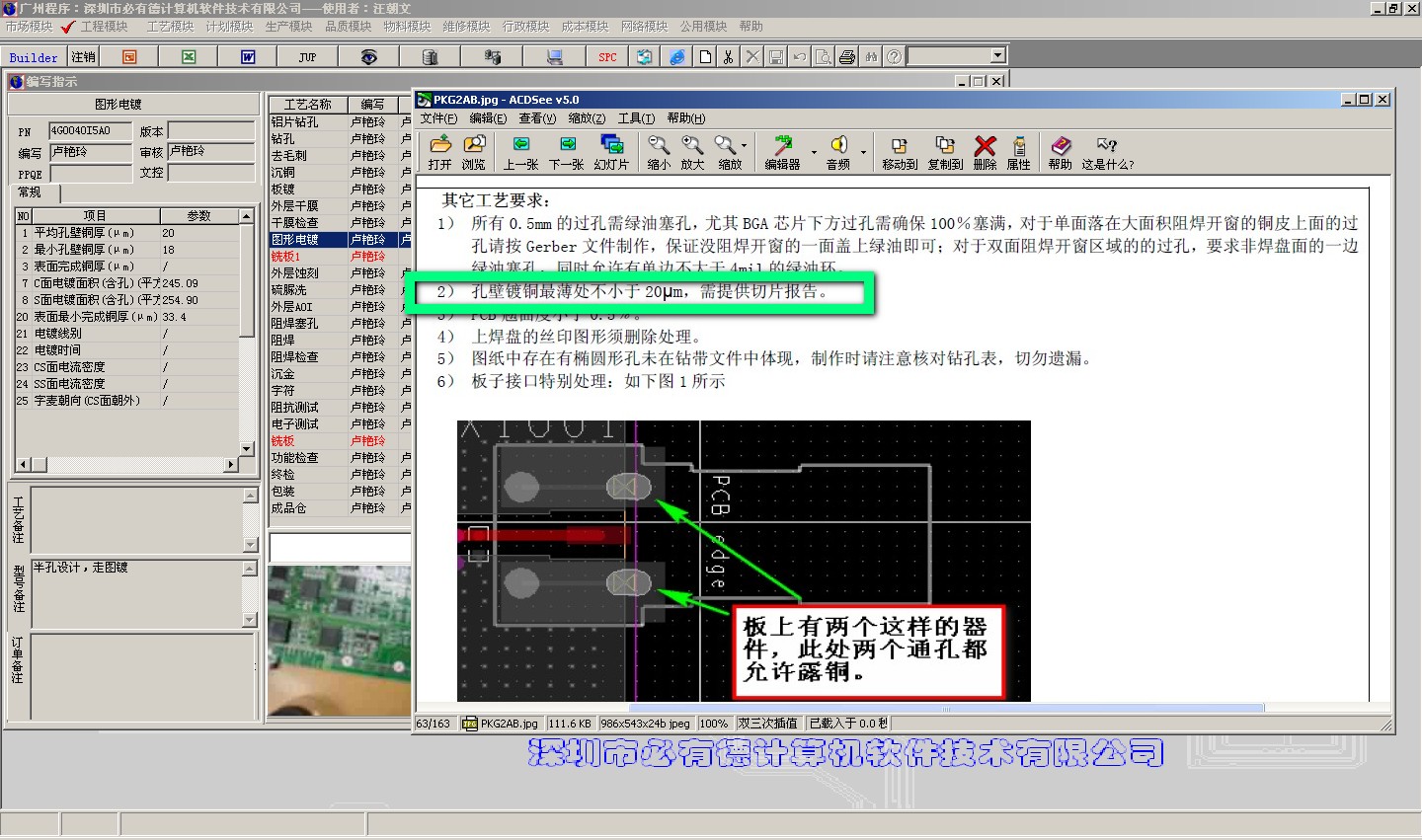Click ACDSee 音频 audio icon
This screenshot has height=840, width=1422.
click(x=838, y=153)
